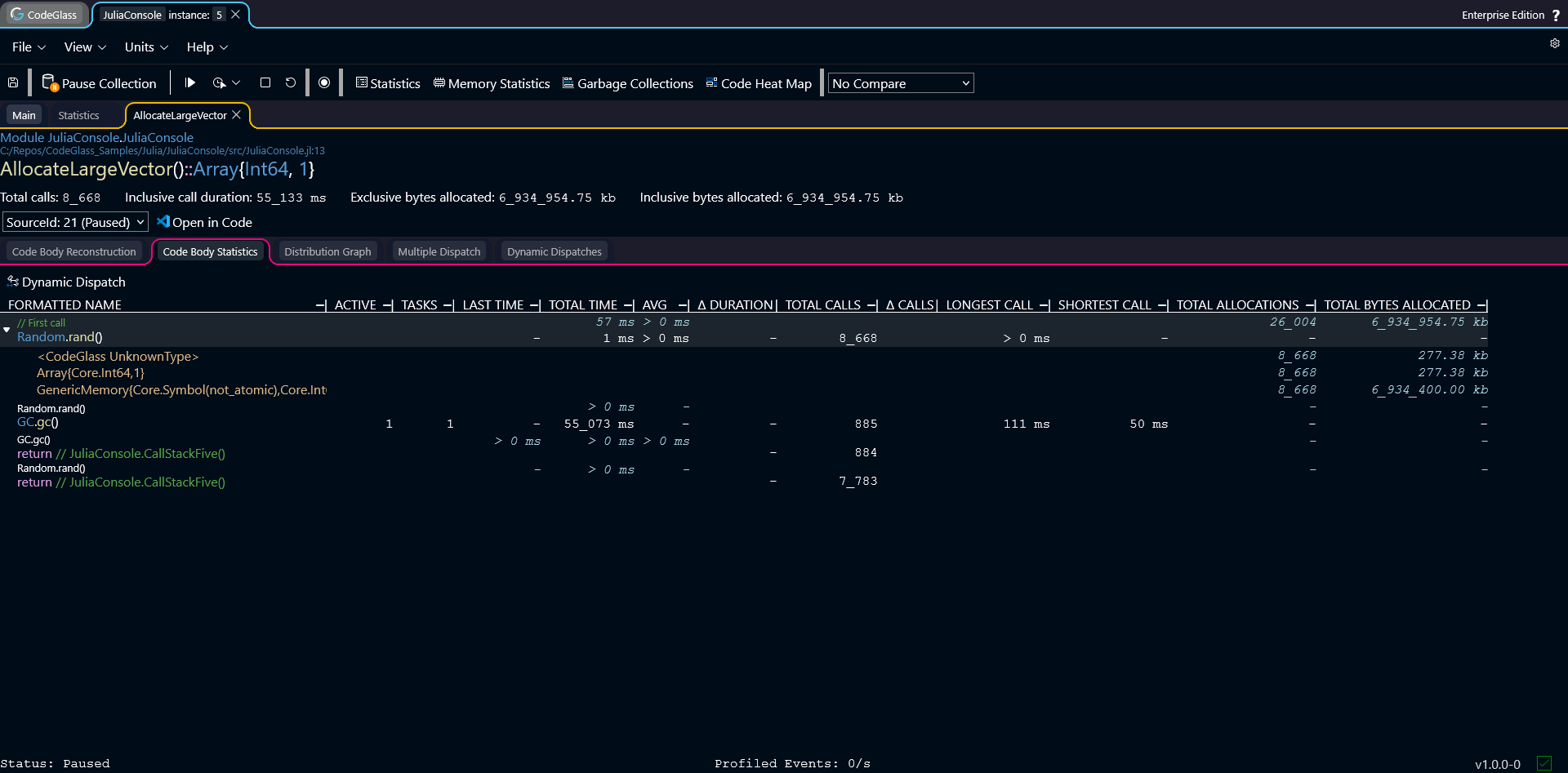Viewport: 1568px width, 773px height.
Task: Select the first-call Random.rand() row
Action: point(744,330)
